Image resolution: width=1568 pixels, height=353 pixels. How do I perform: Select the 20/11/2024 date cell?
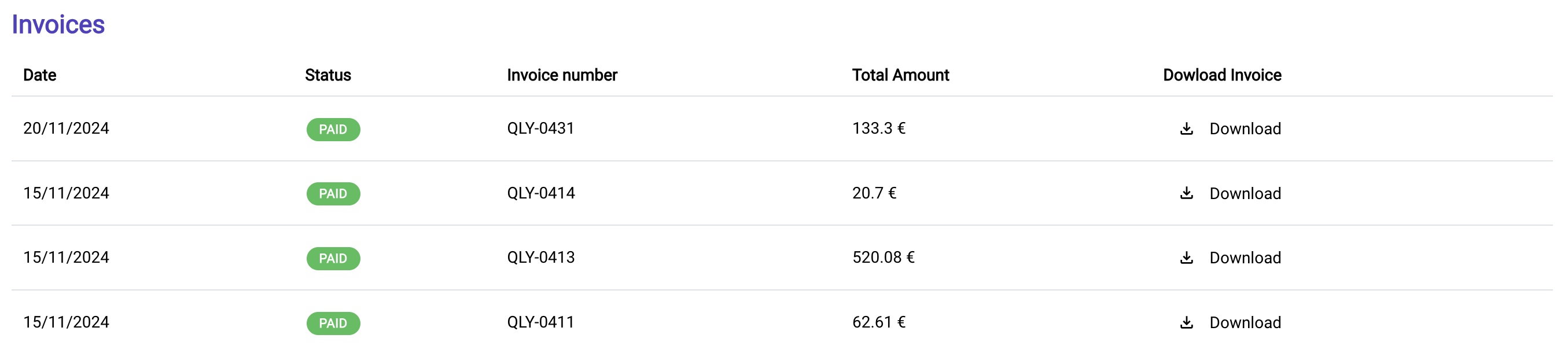(x=67, y=128)
